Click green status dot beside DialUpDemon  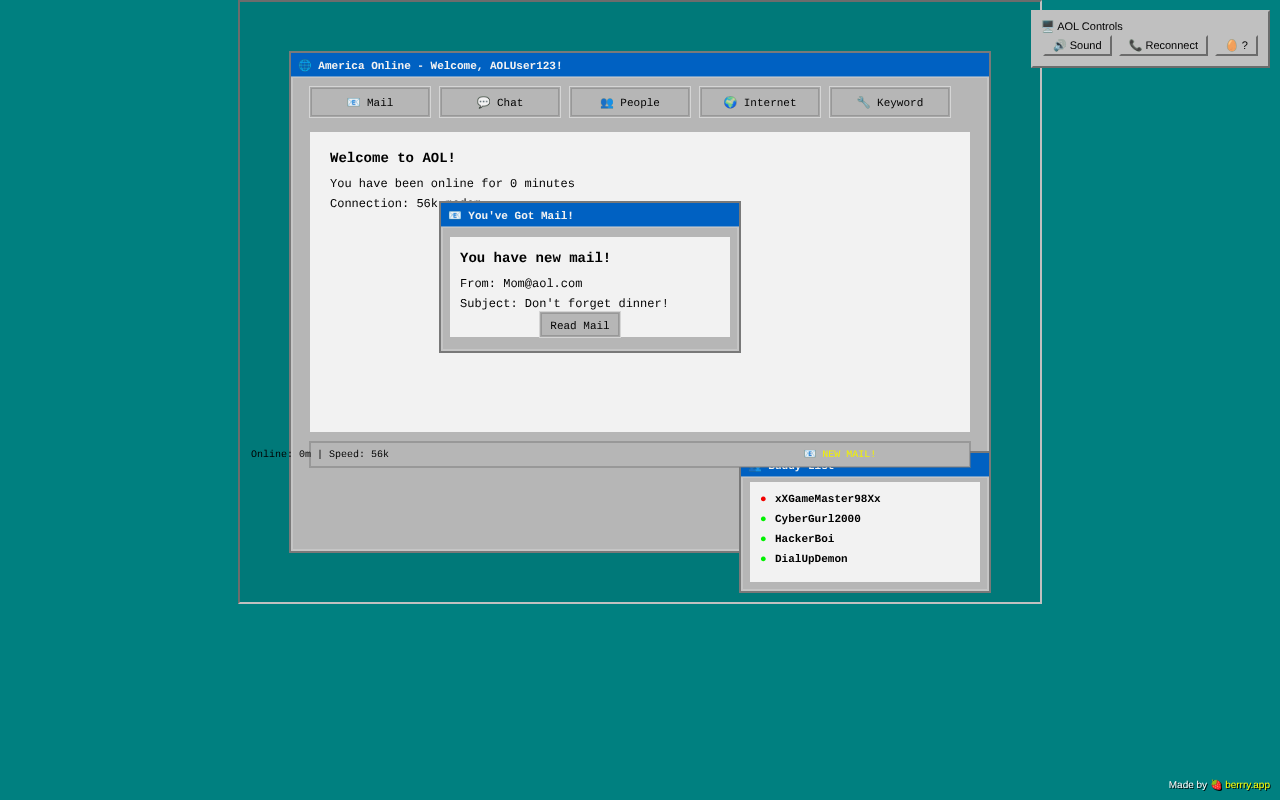pyautogui.click(x=763, y=558)
